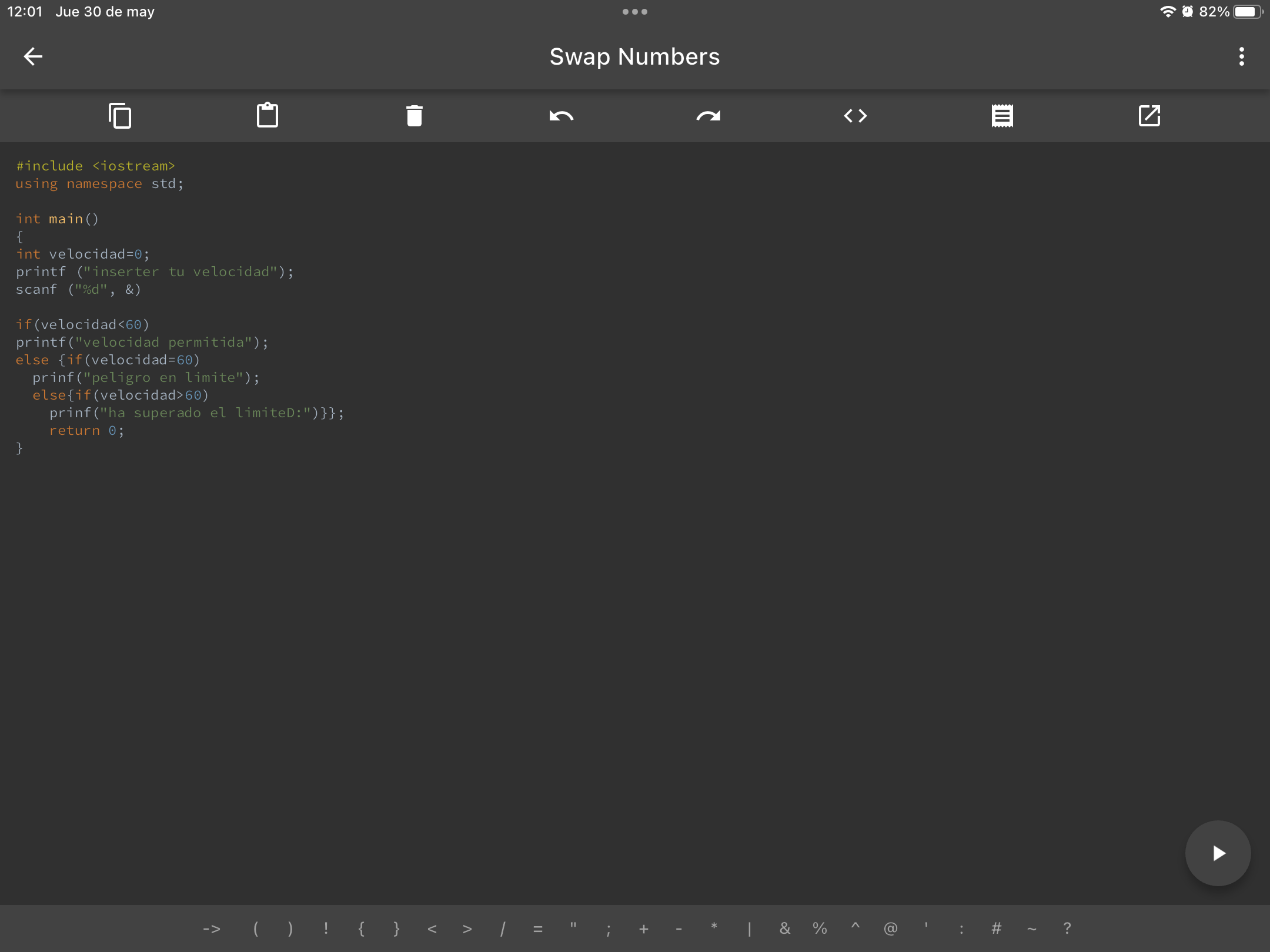Delete code with trash icon

tap(414, 116)
